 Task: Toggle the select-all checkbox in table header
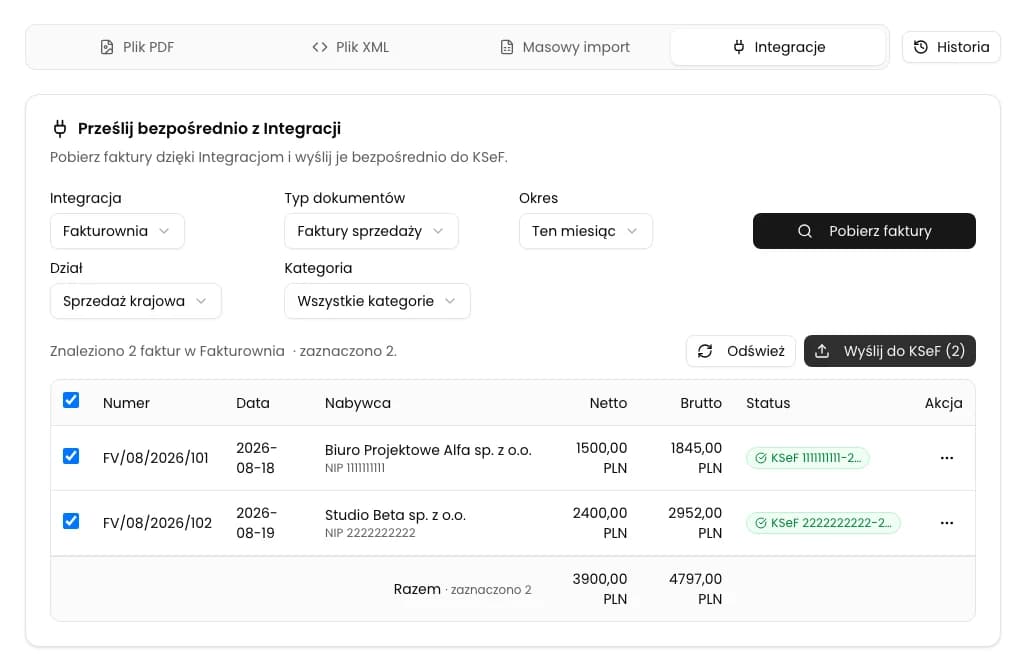pyautogui.click(x=71, y=400)
